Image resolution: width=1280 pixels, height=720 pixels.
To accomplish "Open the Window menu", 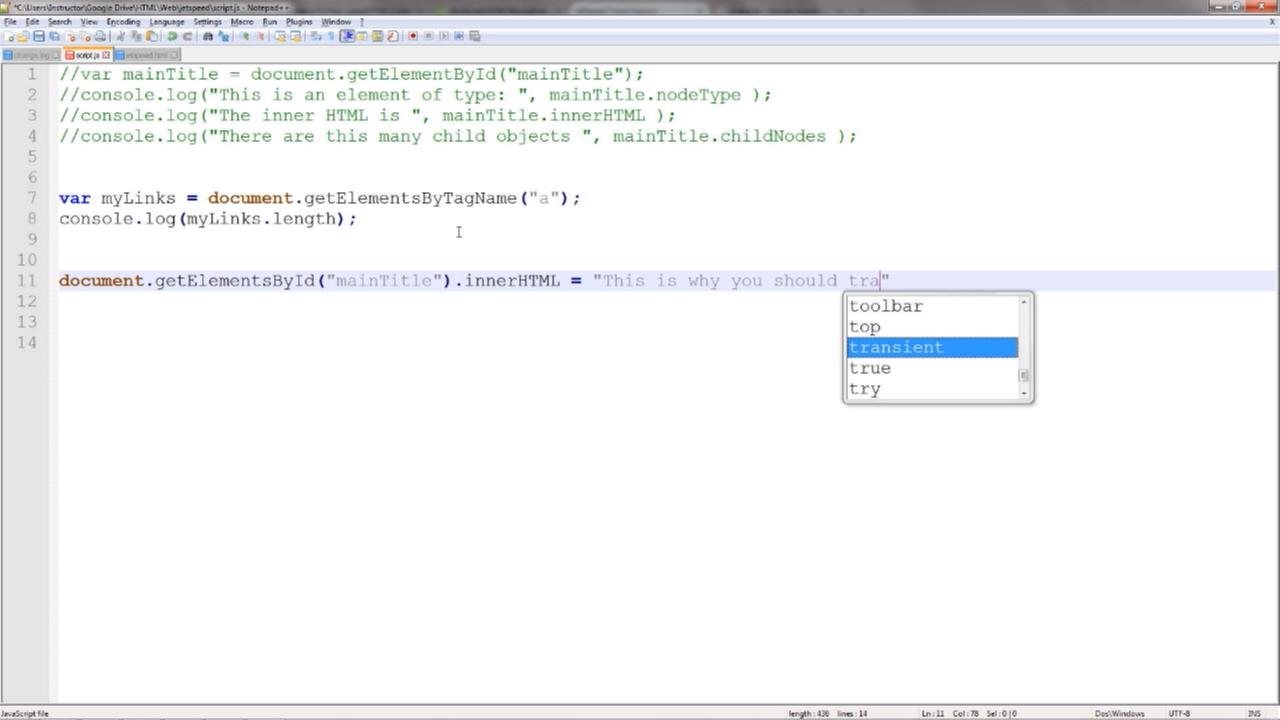I will [336, 21].
